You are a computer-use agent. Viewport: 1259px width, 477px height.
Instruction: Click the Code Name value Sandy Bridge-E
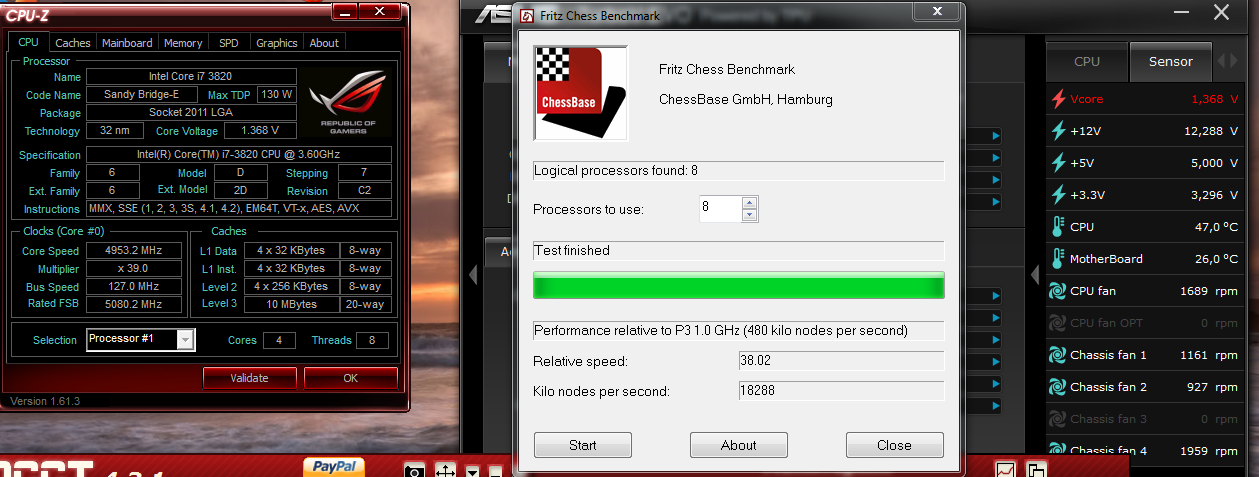coord(143,94)
